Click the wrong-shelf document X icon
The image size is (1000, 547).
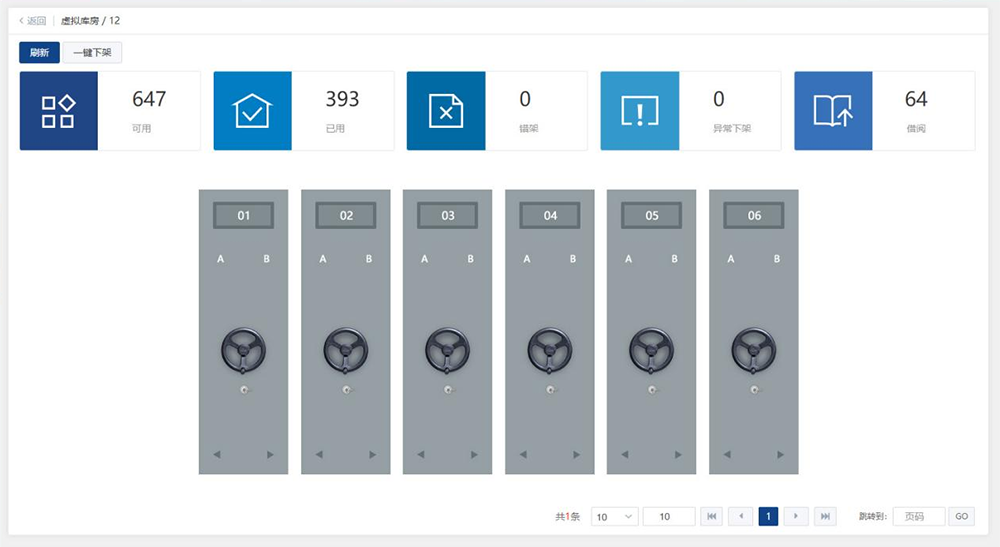[x=446, y=111]
